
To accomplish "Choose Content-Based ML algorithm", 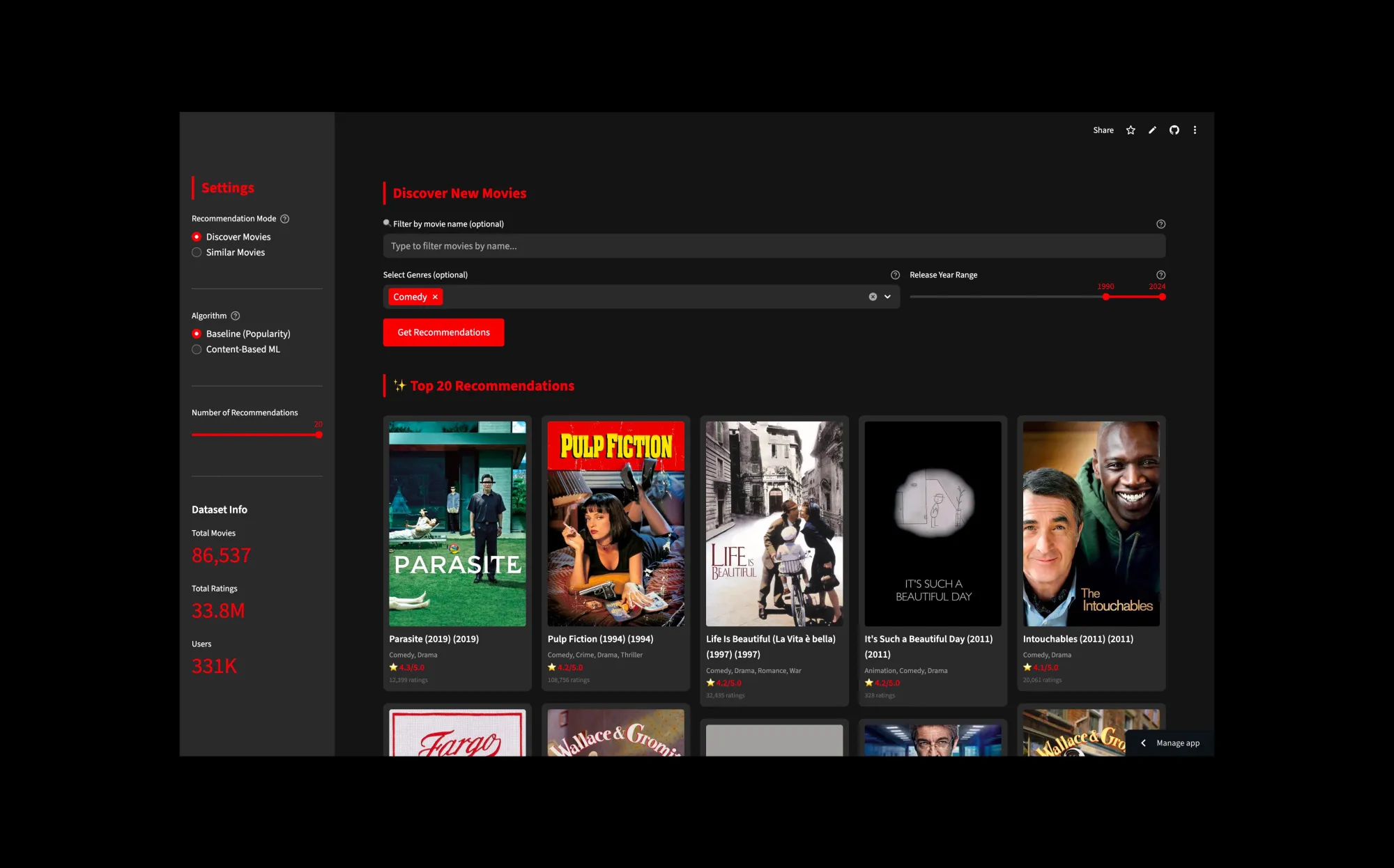I will point(236,349).
